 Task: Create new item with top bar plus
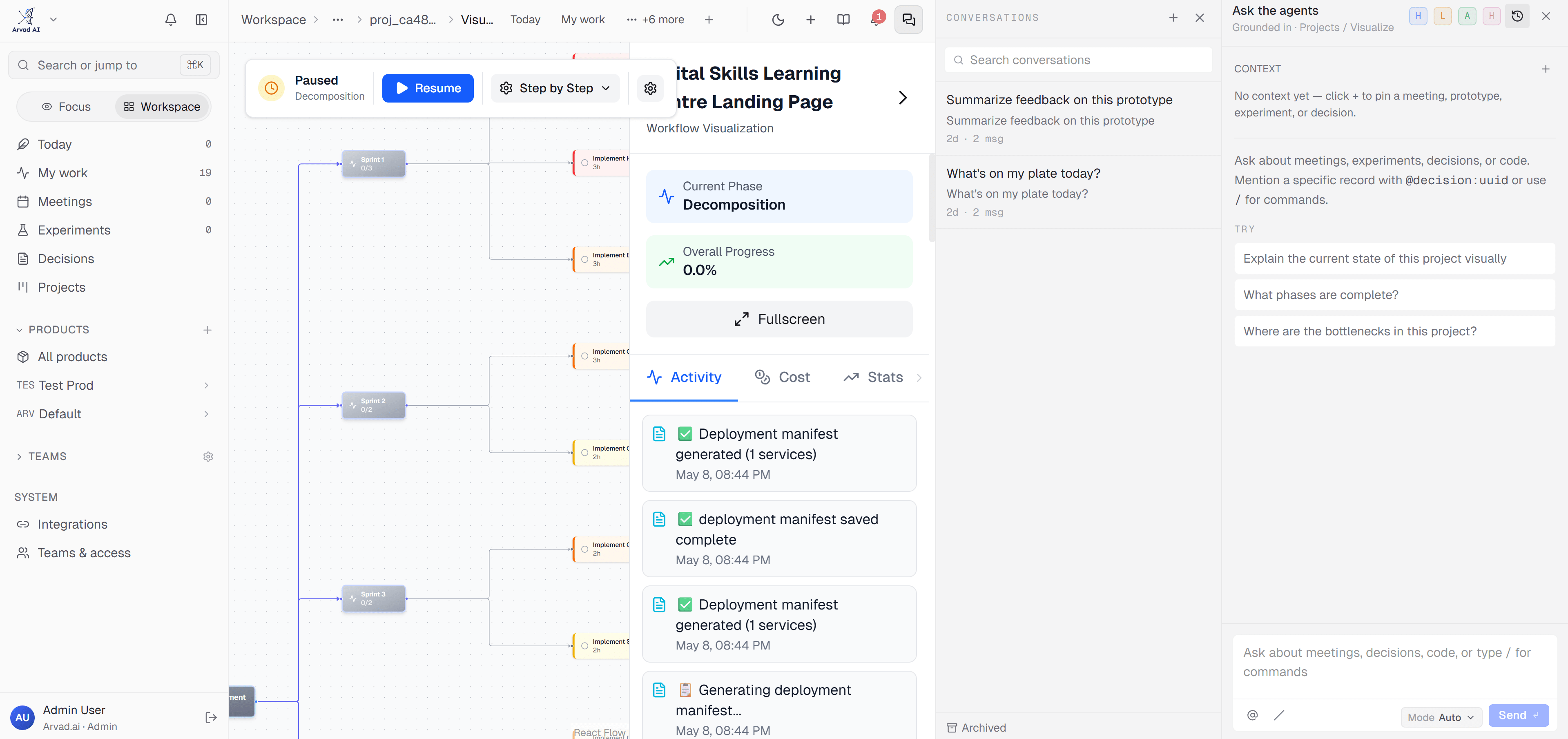pyautogui.click(x=810, y=20)
